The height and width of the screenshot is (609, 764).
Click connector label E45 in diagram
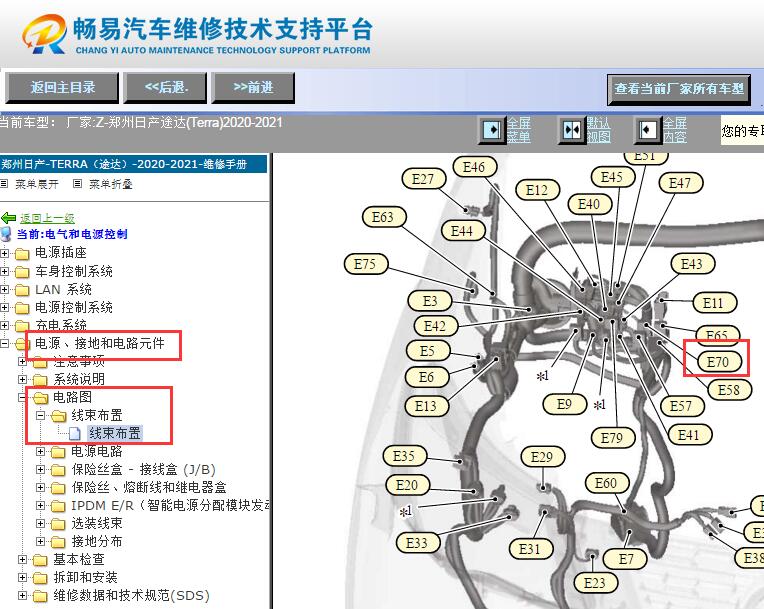(x=612, y=177)
